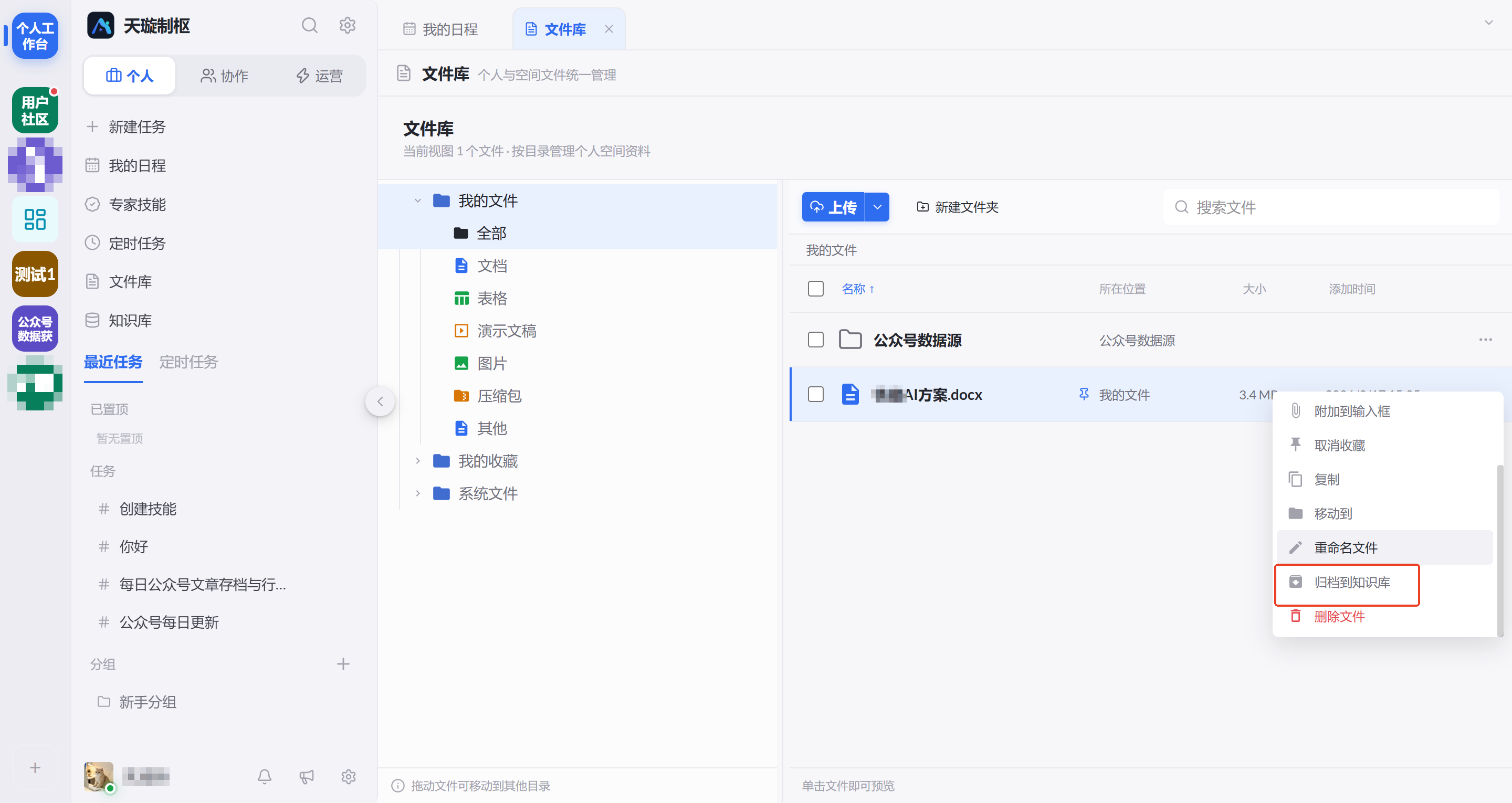Click the 上传 upload button

834,207
